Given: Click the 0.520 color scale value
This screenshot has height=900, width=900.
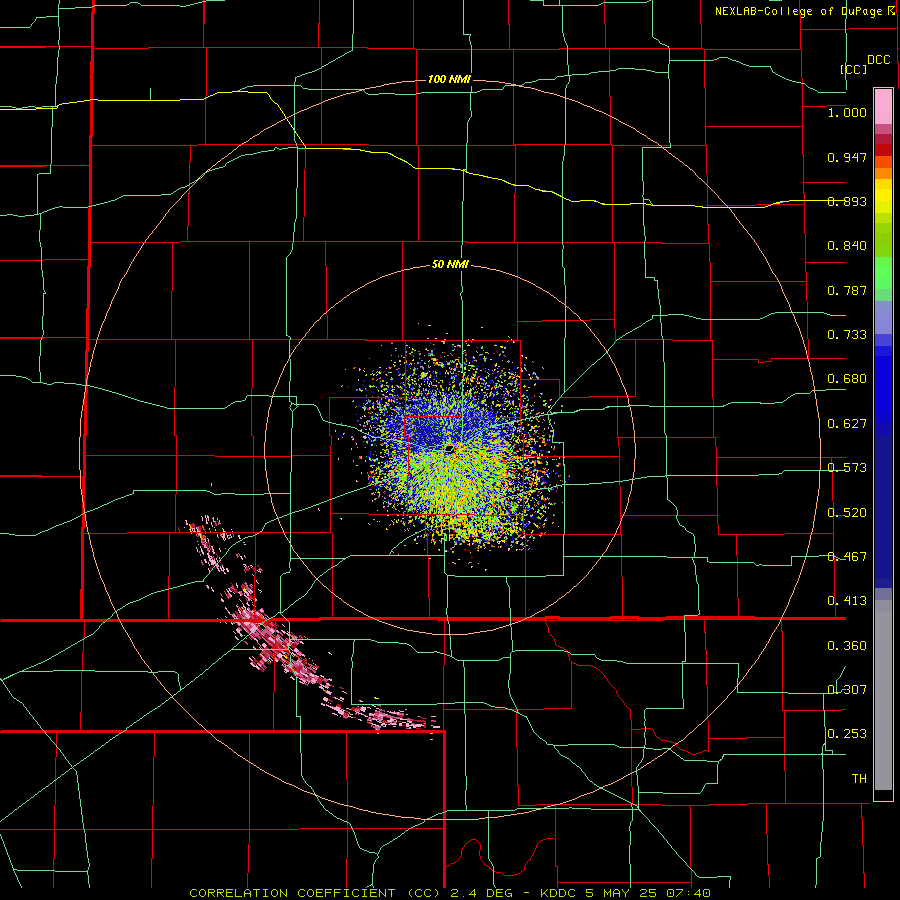Looking at the screenshot, I should [x=847, y=513].
